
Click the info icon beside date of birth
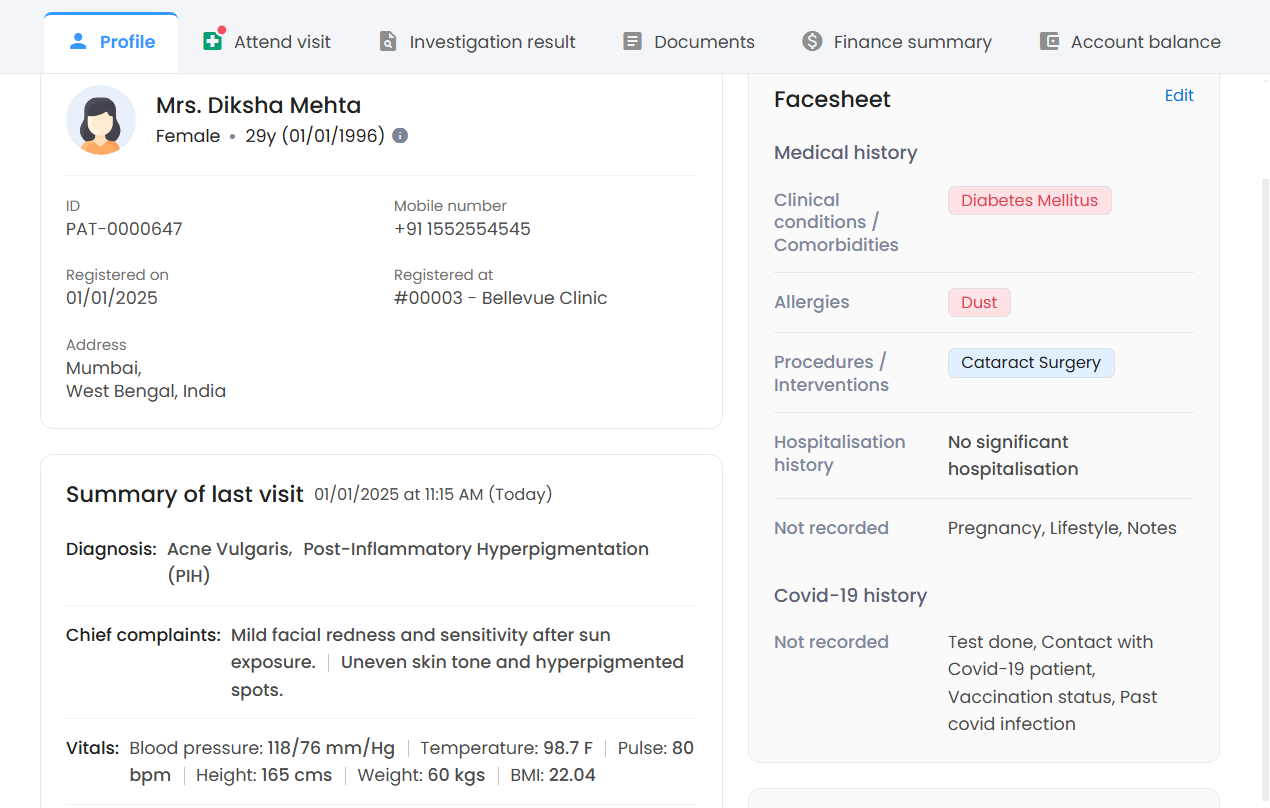point(400,136)
